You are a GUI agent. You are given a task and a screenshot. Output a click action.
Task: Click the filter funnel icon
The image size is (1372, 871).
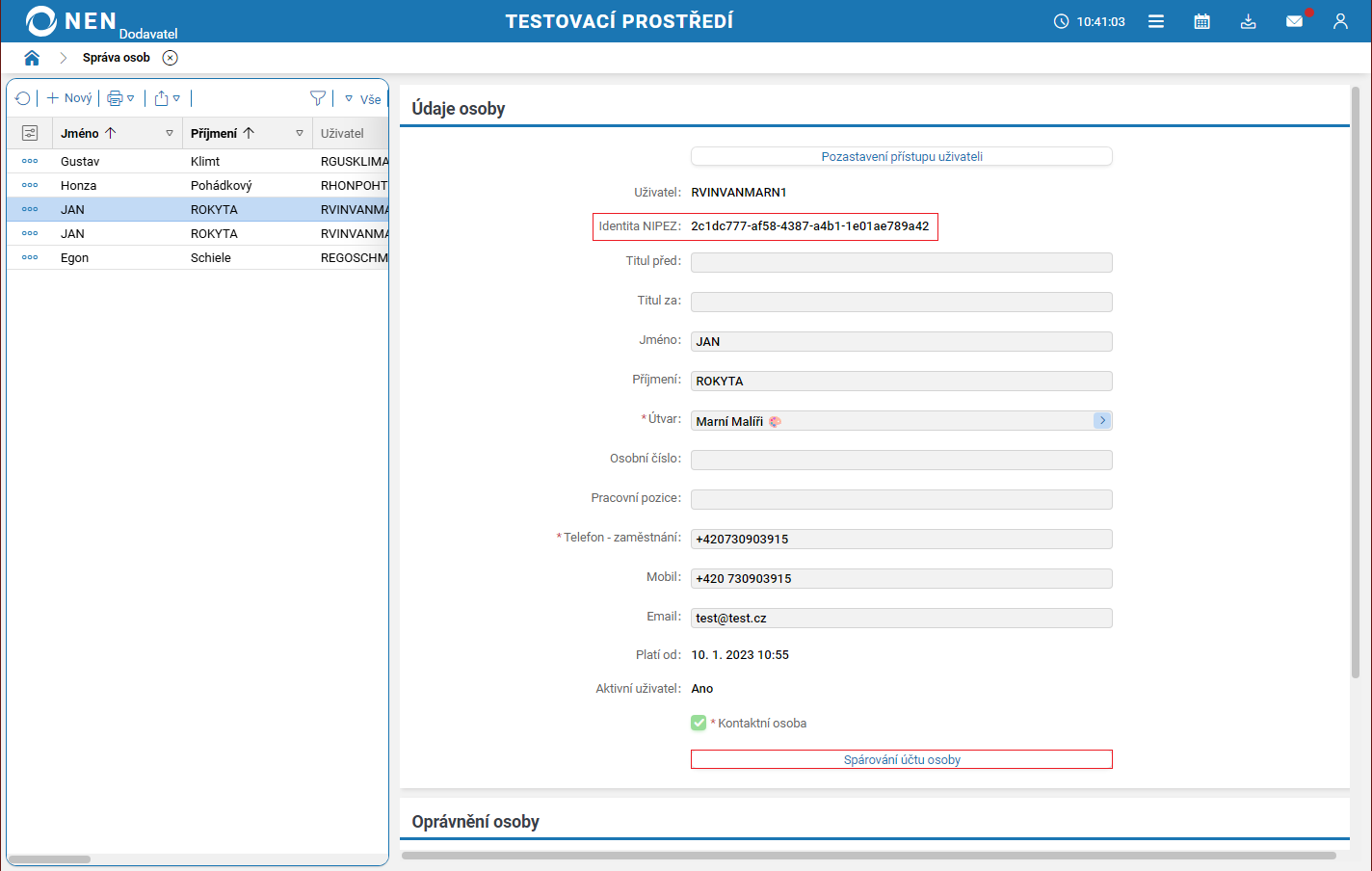click(x=317, y=98)
